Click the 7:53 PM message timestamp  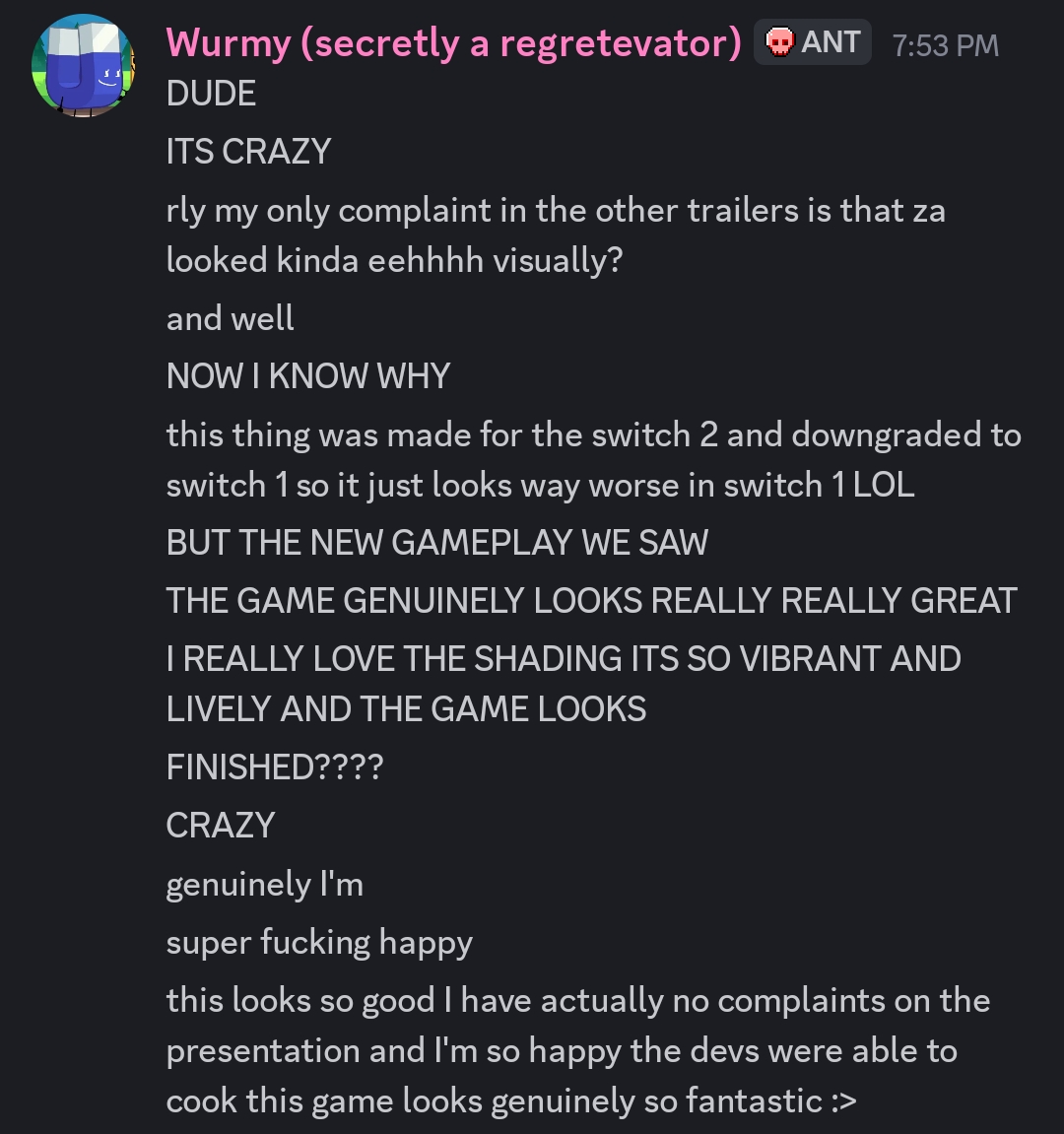pyautogui.click(x=946, y=45)
